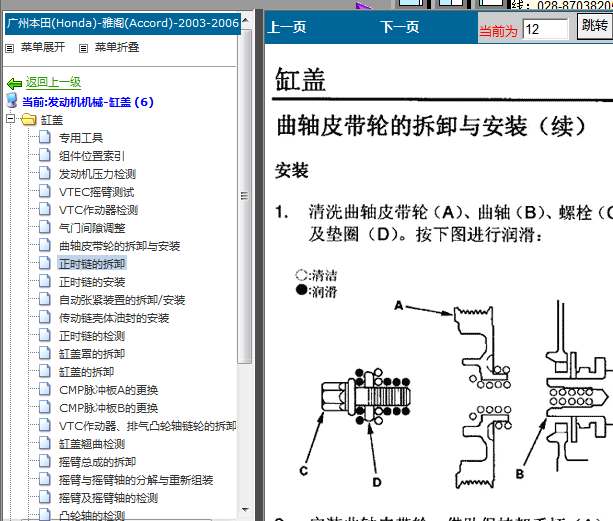Open 缸盖翘曲检测 entry
The height and width of the screenshot is (521, 613).
[92, 444]
